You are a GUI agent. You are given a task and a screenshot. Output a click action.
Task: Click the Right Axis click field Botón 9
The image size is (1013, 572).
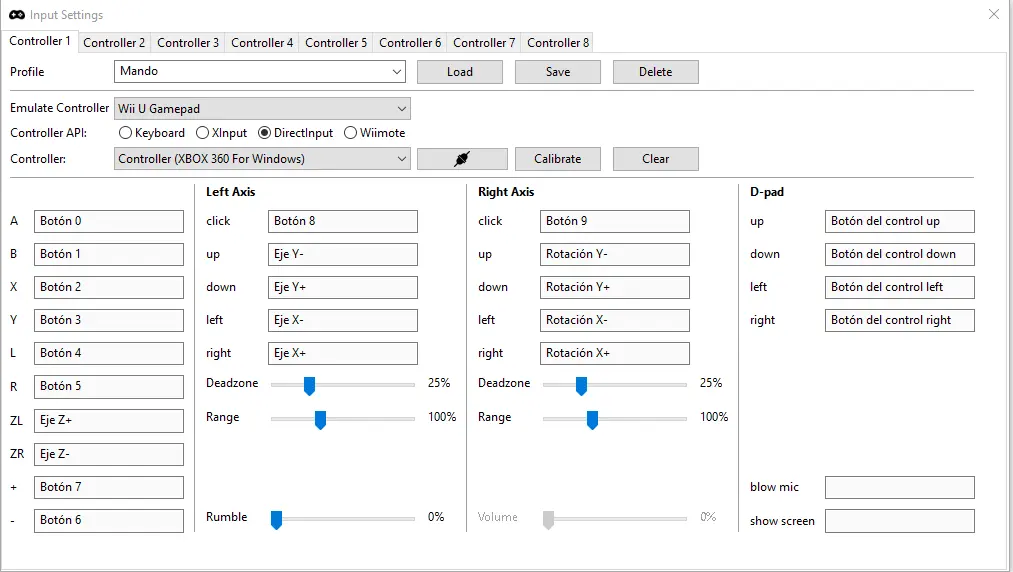click(614, 221)
